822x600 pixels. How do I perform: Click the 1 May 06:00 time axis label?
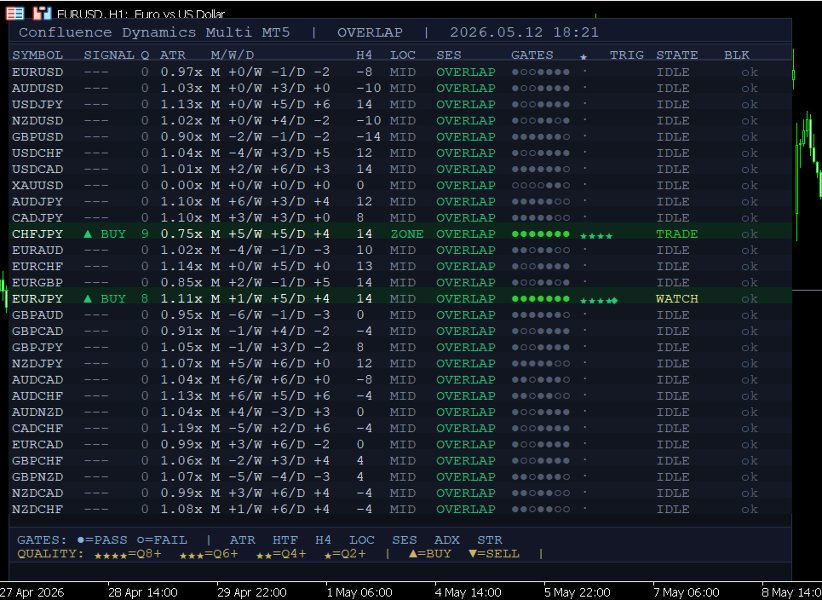(359, 593)
